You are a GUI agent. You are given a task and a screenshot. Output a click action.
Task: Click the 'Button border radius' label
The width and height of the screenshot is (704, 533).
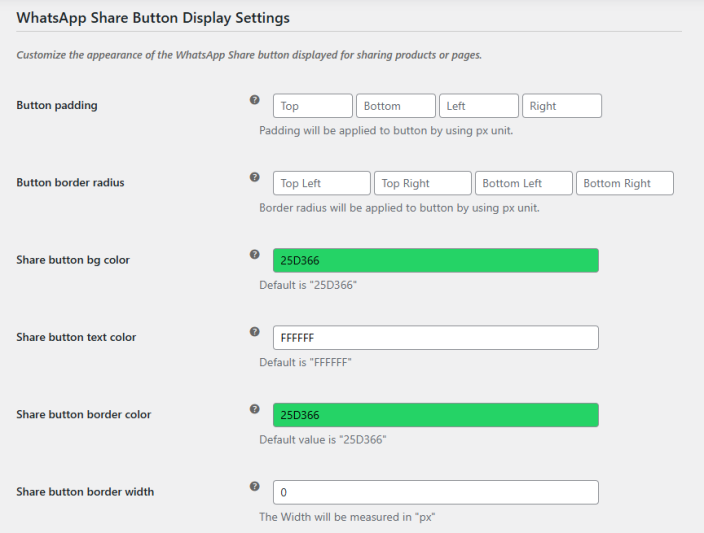(x=70, y=183)
